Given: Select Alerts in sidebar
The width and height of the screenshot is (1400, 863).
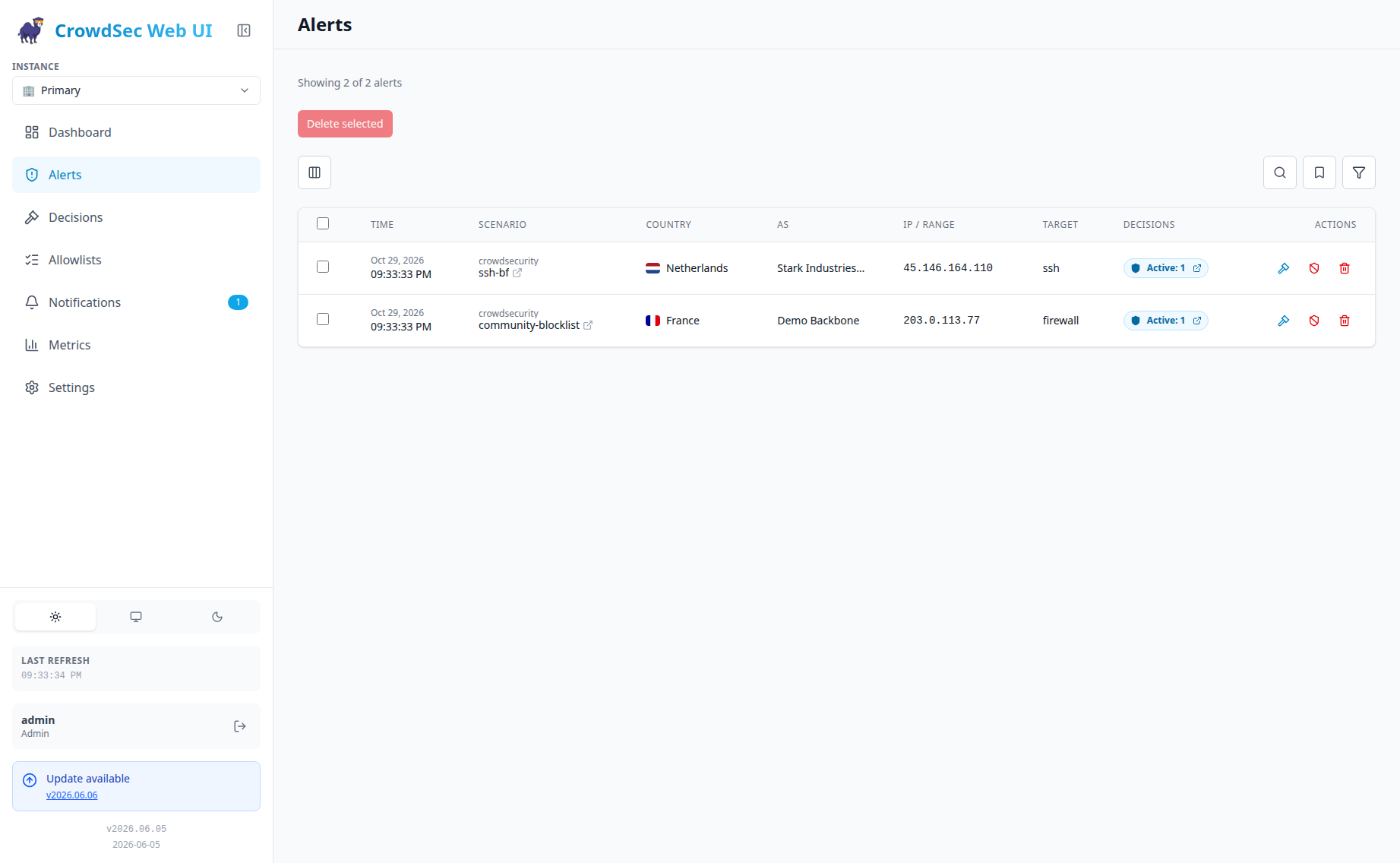Looking at the screenshot, I should (136, 175).
